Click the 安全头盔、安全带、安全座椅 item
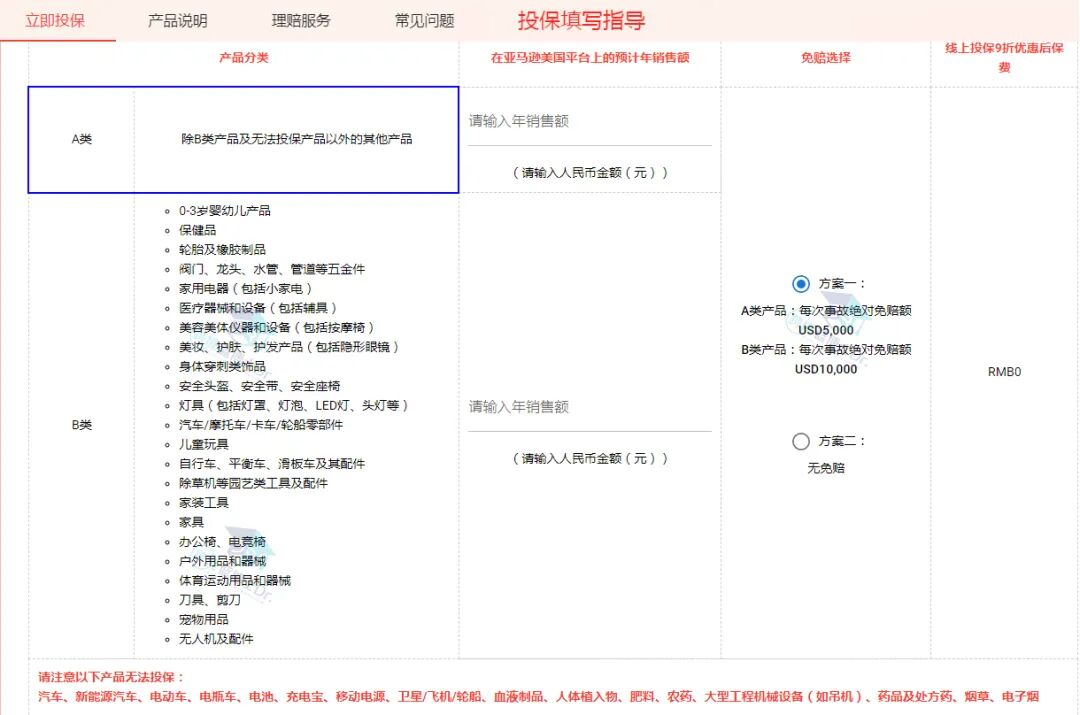1080x715 pixels. tap(260, 386)
